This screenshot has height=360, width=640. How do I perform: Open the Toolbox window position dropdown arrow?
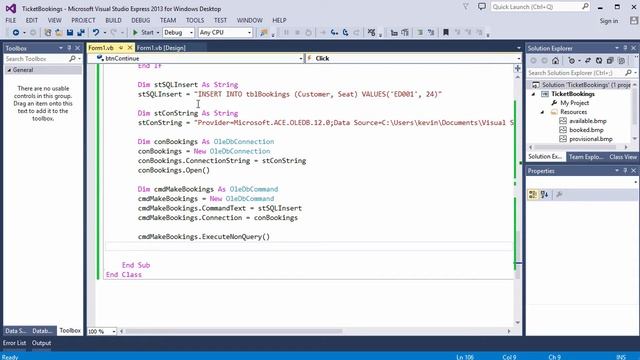tap(61, 48)
